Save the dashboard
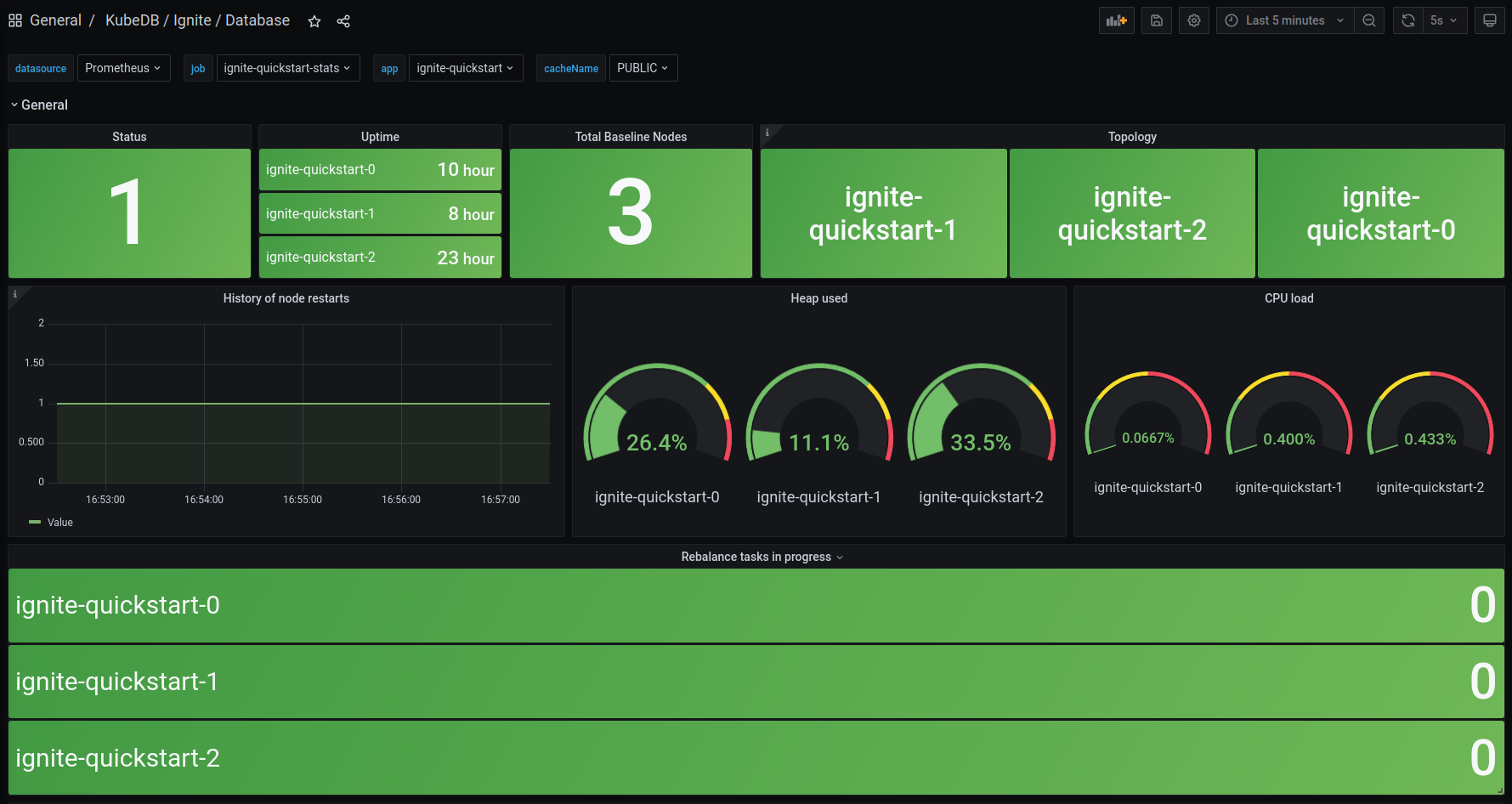Viewport: 1512px width, 804px height. click(x=1157, y=20)
